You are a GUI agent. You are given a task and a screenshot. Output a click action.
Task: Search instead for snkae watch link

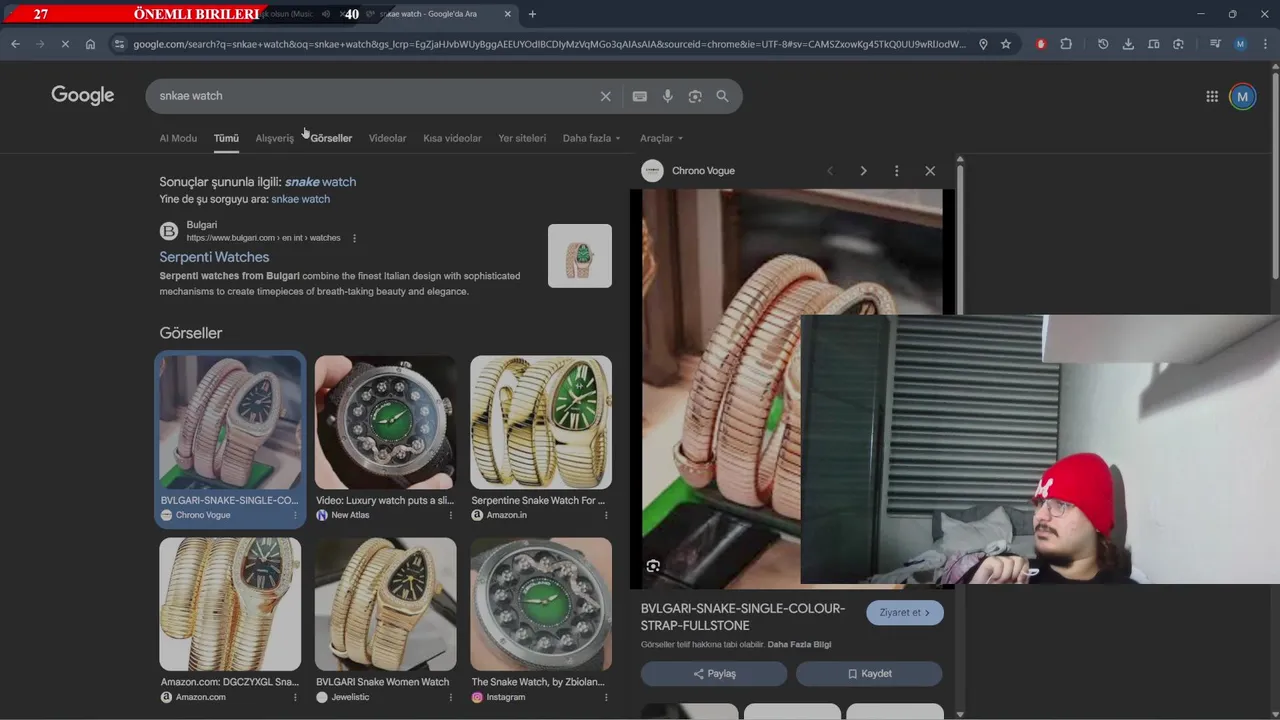[300, 199]
